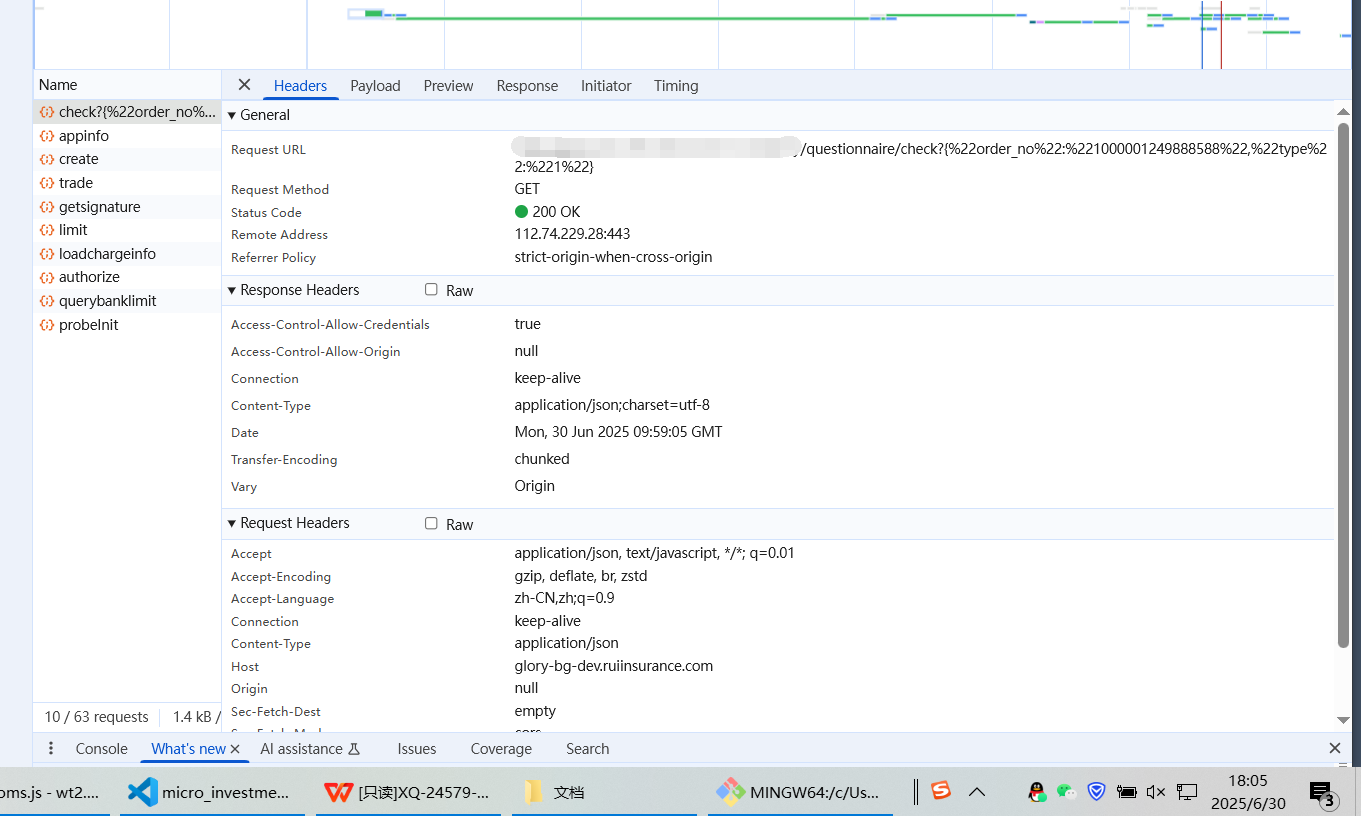Click the JSON icon beside limit
Image resolution: width=1361 pixels, height=816 pixels.
click(x=47, y=230)
